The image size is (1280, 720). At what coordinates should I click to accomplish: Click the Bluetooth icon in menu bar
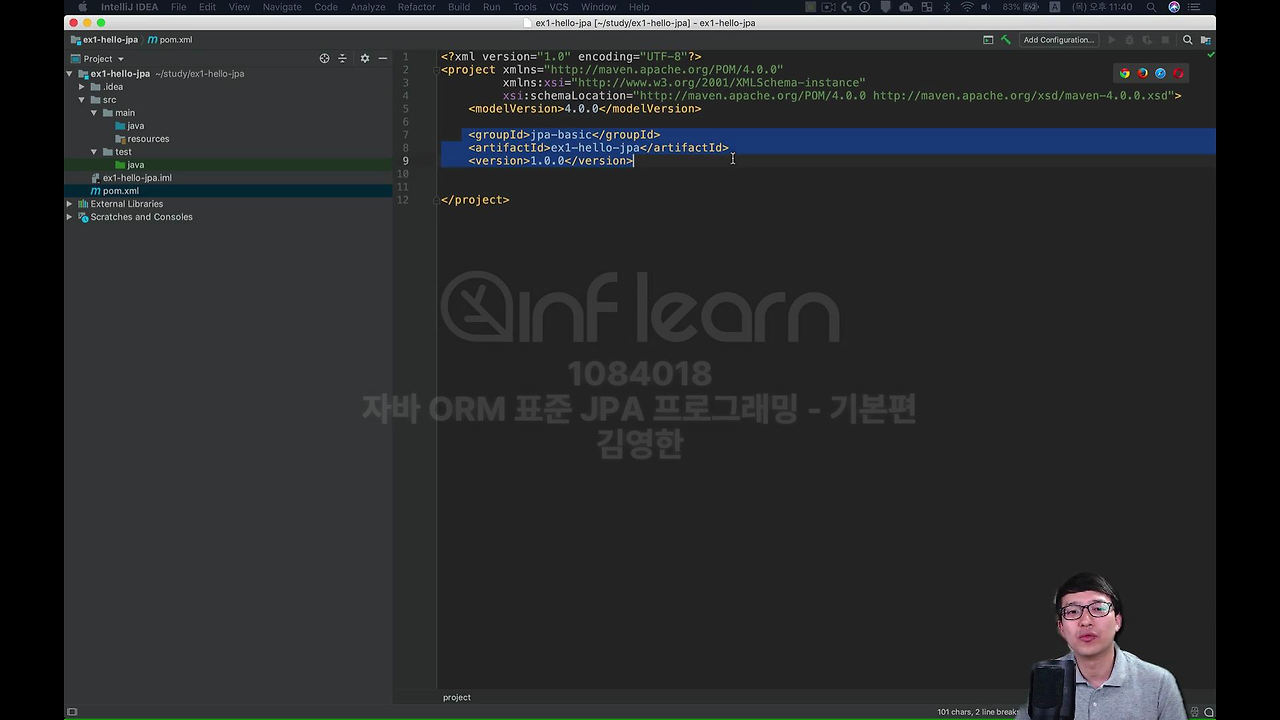[947, 7]
